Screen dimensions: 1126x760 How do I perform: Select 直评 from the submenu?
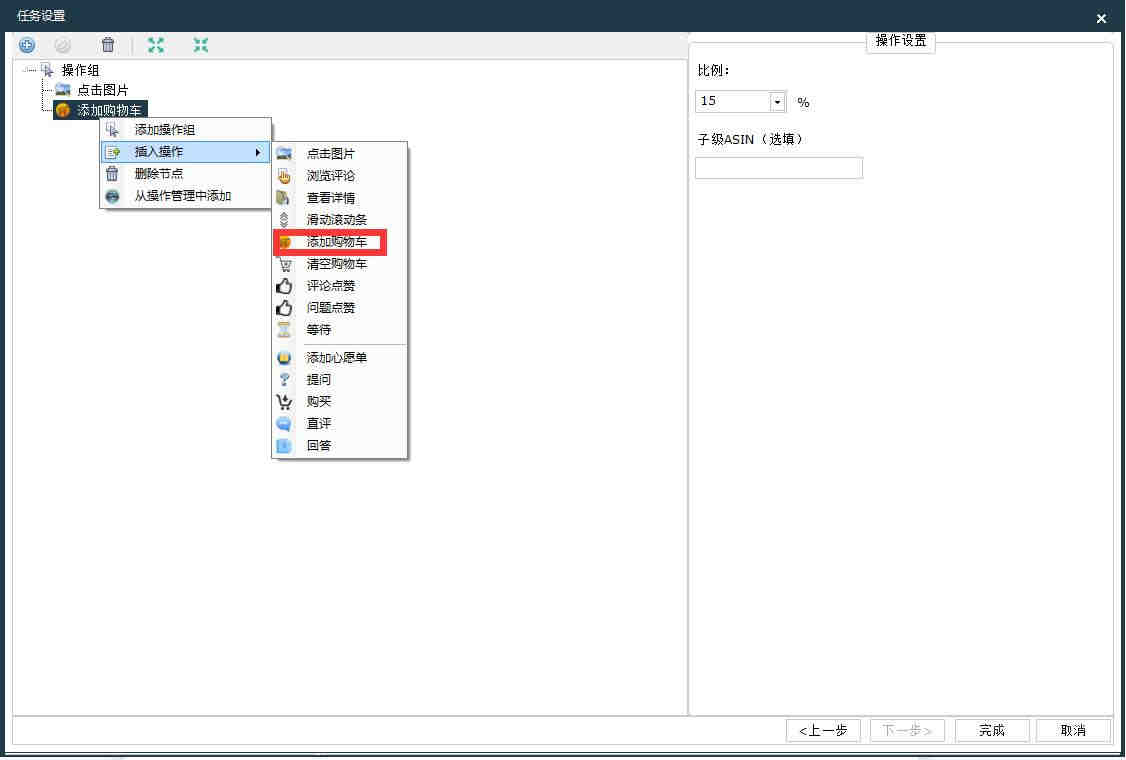point(340,424)
